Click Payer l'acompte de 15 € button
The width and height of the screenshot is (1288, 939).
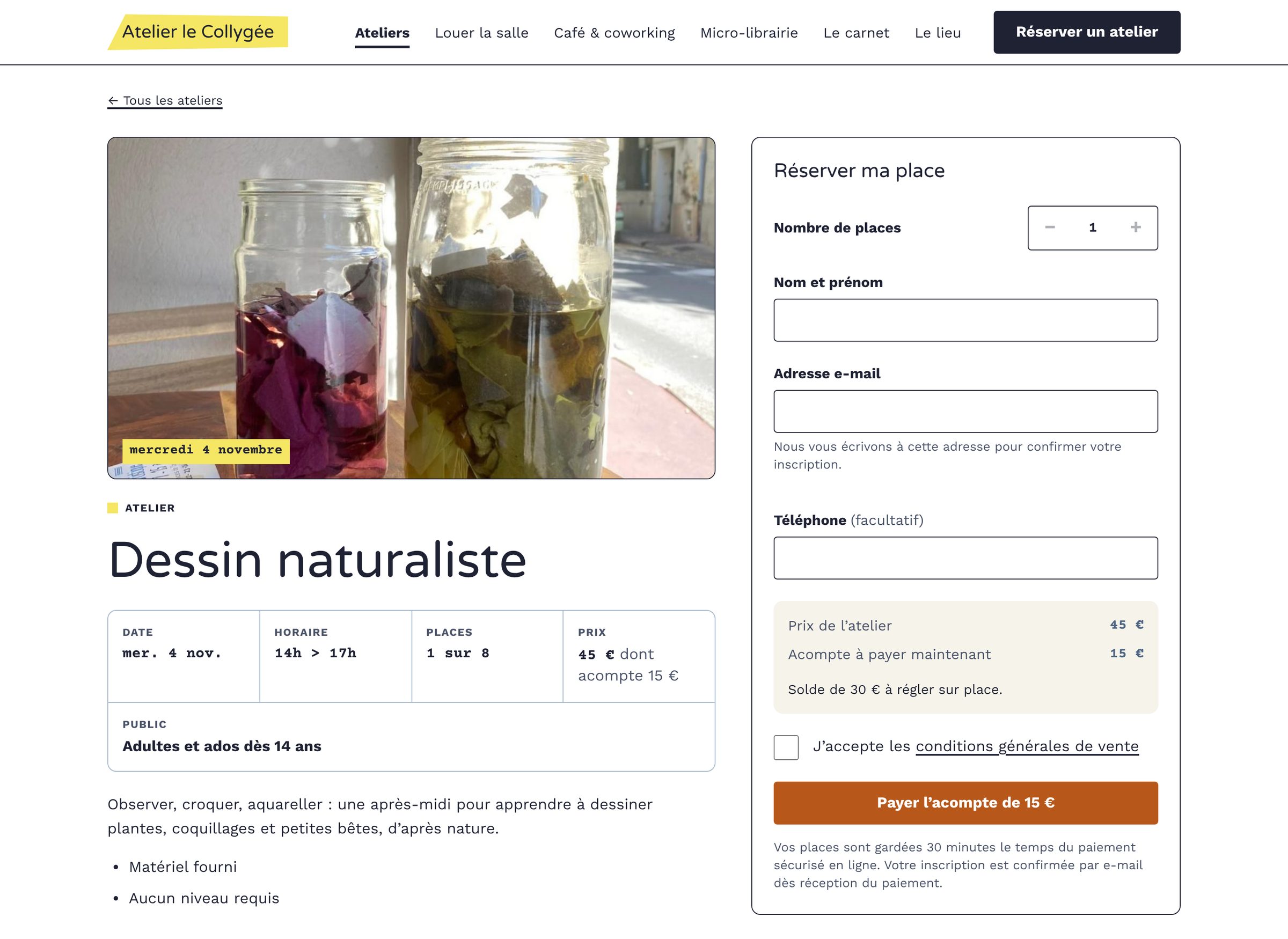click(x=965, y=803)
